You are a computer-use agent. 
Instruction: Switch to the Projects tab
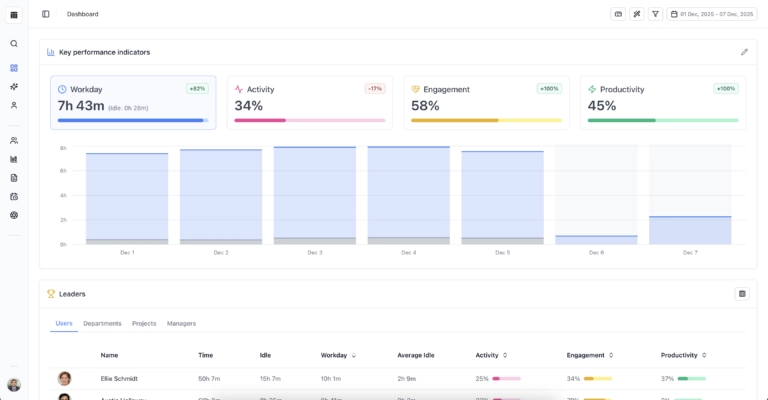144,323
